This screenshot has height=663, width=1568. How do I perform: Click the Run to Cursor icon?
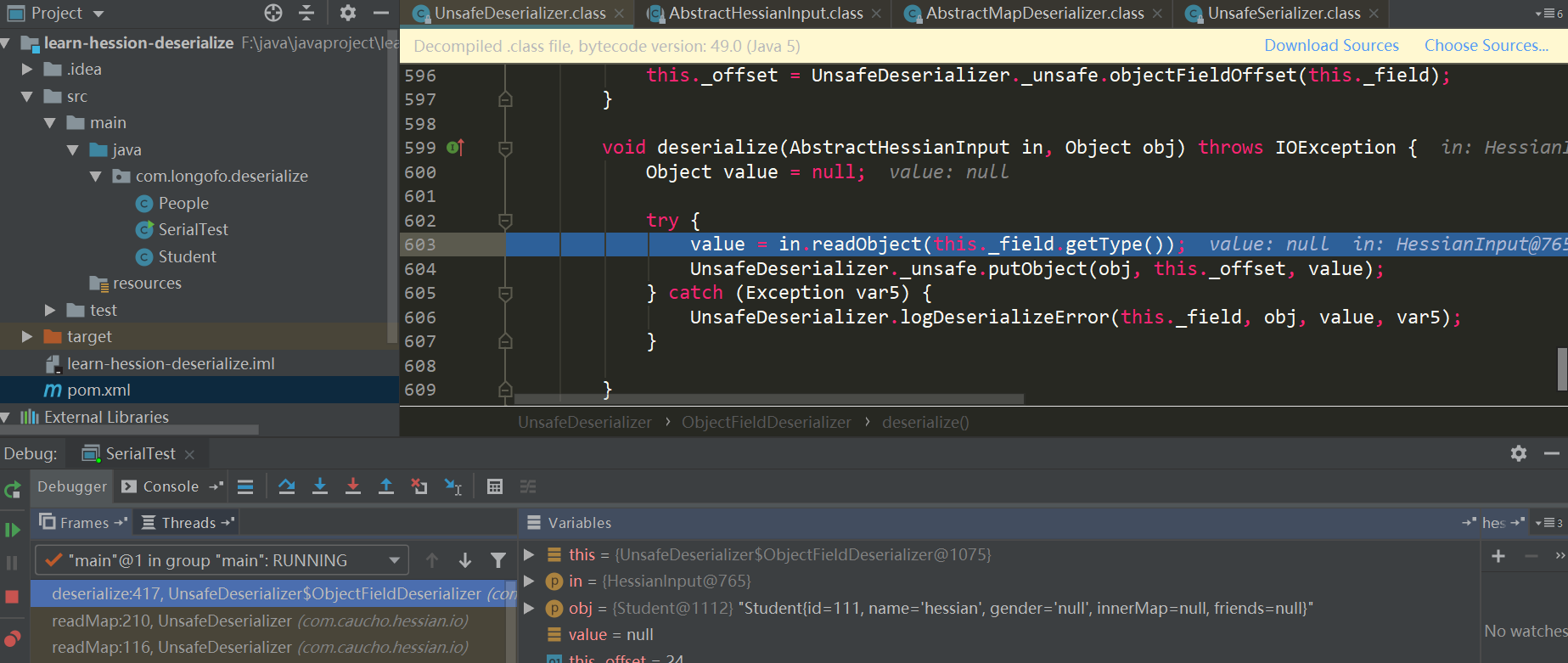(453, 486)
